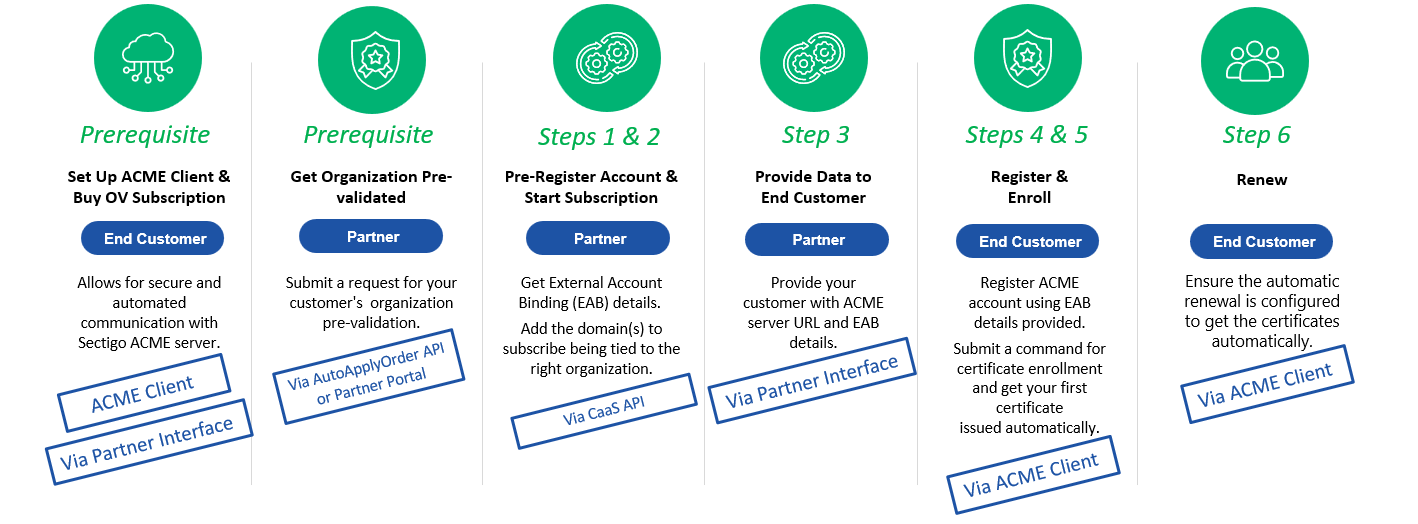Click the Step 6 heading text
Image resolution: width=1418 pixels, height=524 pixels.
1256,135
